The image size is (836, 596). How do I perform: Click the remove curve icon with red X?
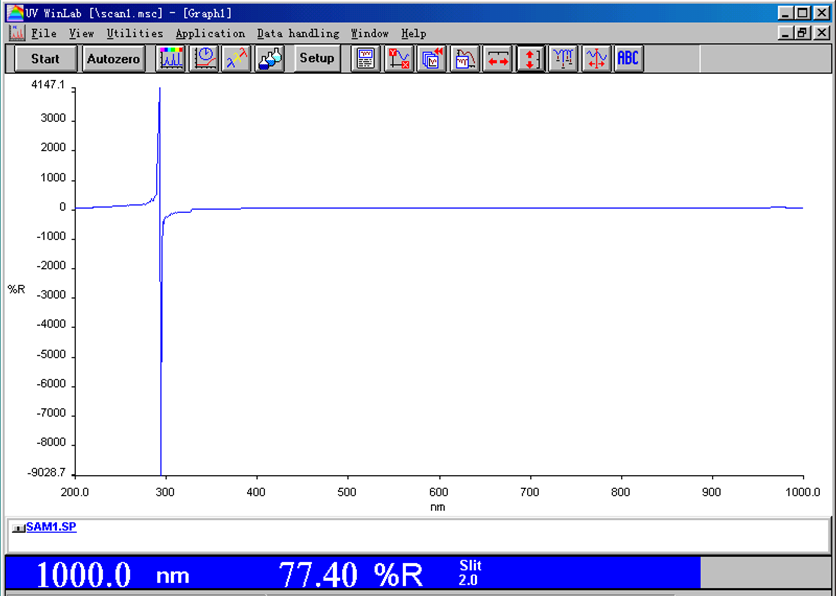coord(399,59)
